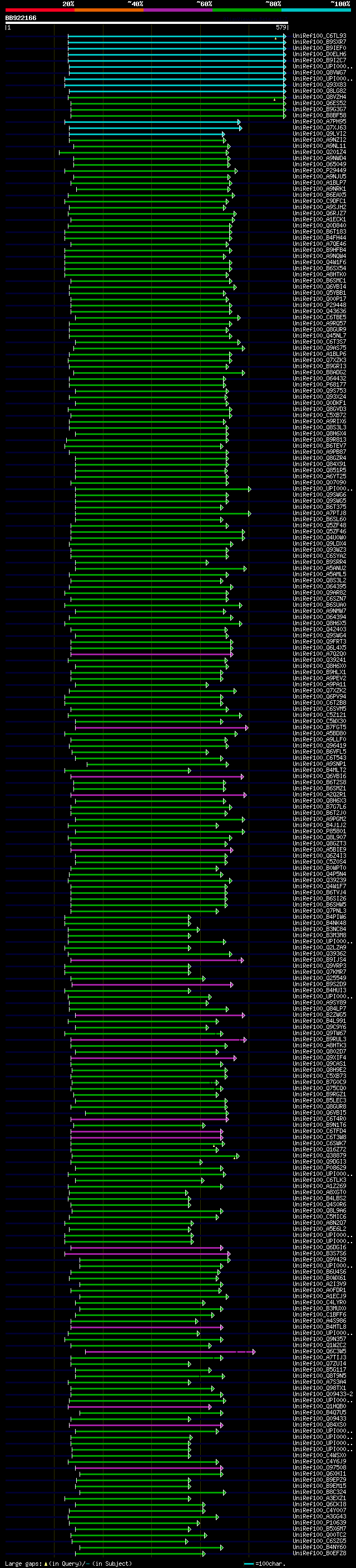This screenshot has height=1568, width=356.
Task: Select the label UniRef100_Q7XJ63
Action: coord(319,128)
